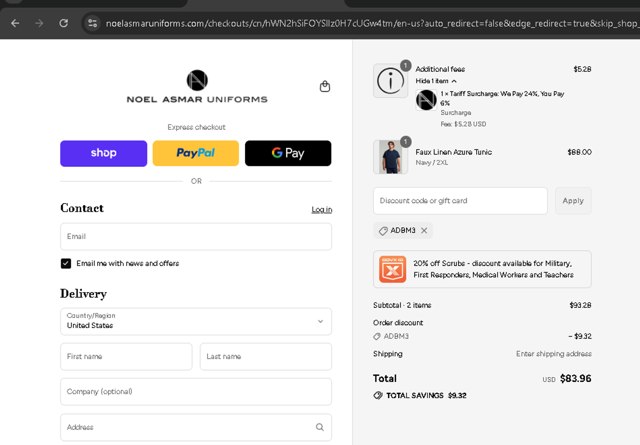Choose PayPal express checkout
The height and width of the screenshot is (445, 640).
[196, 153]
